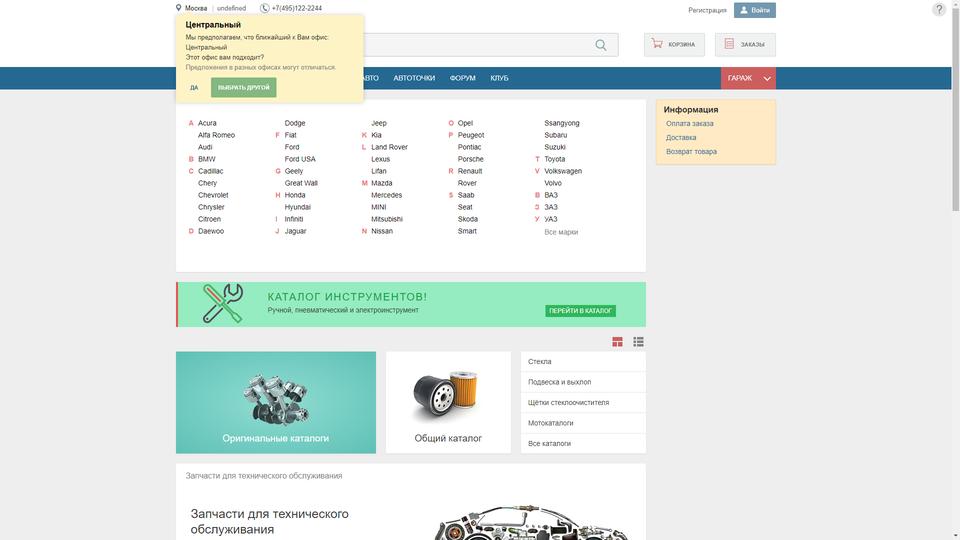Select the УАЗ brand
This screenshot has width=960, height=540.
click(x=550, y=219)
